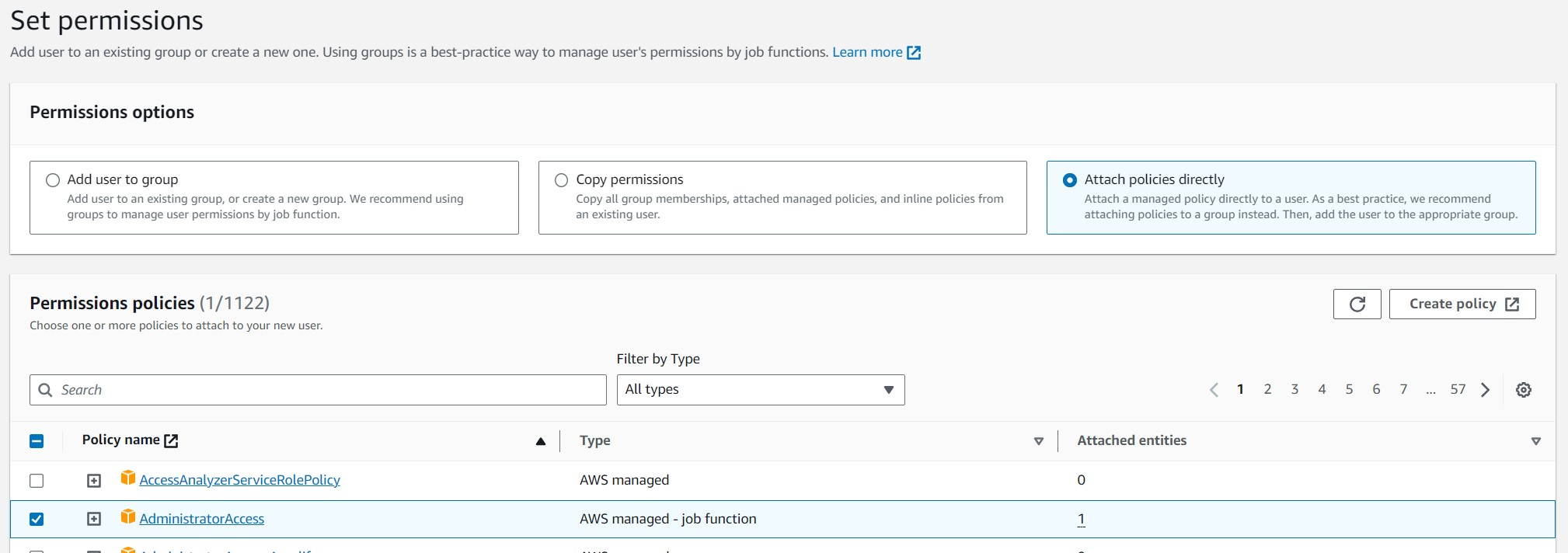The width and height of the screenshot is (1568, 553).
Task: Open the table preferences gear icon
Action: pyautogui.click(x=1523, y=390)
